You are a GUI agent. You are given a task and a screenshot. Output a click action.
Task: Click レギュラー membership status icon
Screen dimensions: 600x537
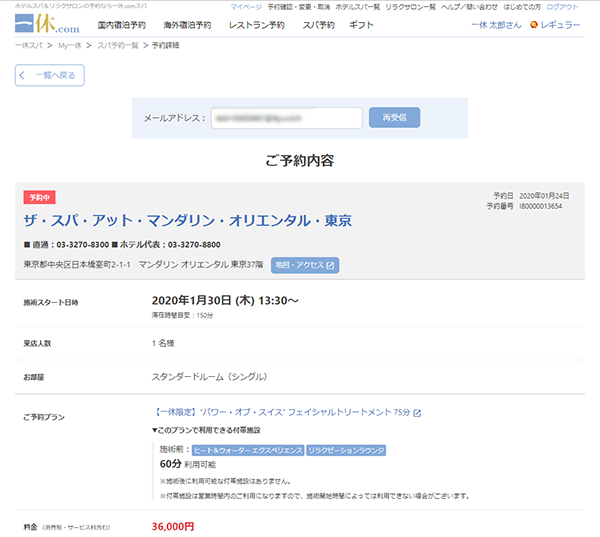tap(534, 25)
